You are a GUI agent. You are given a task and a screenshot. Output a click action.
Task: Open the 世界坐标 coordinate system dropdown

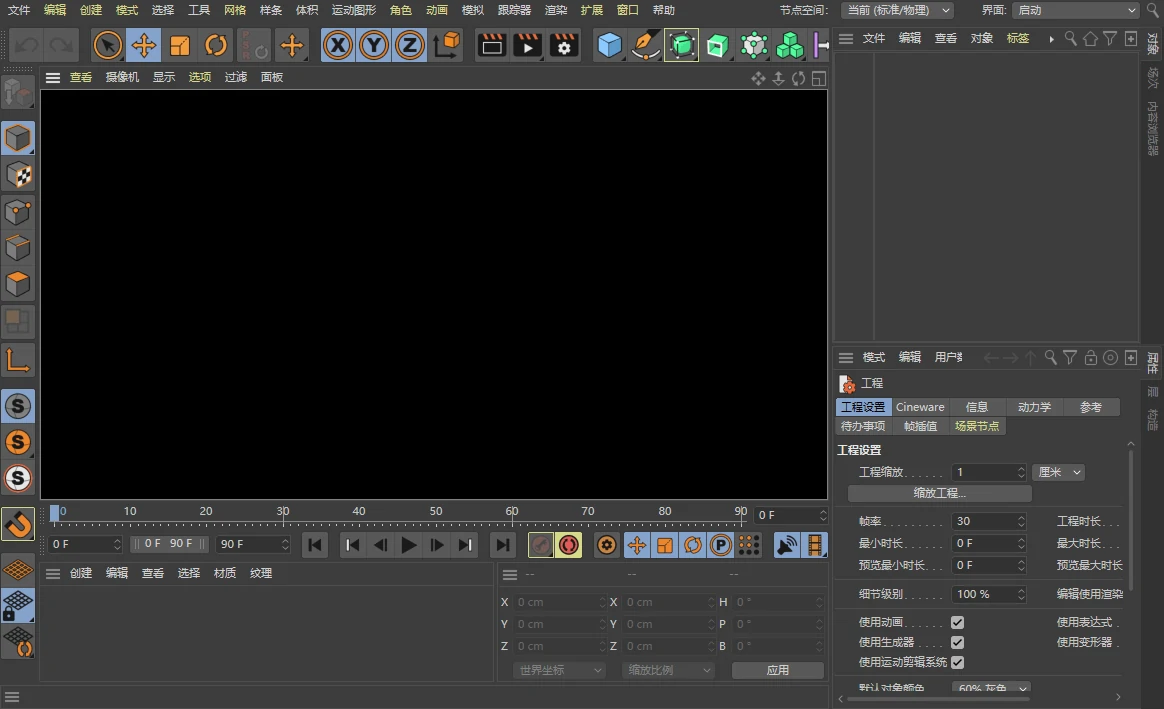click(x=557, y=670)
